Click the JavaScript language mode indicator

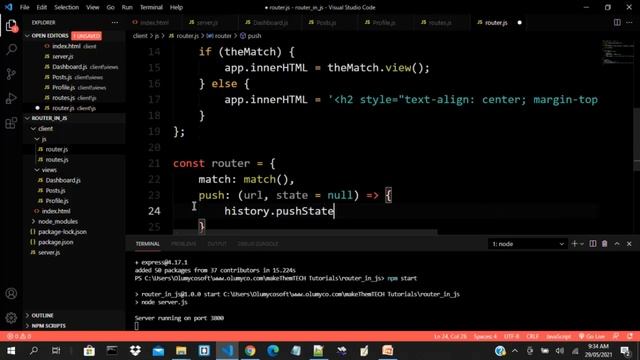(558, 336)
